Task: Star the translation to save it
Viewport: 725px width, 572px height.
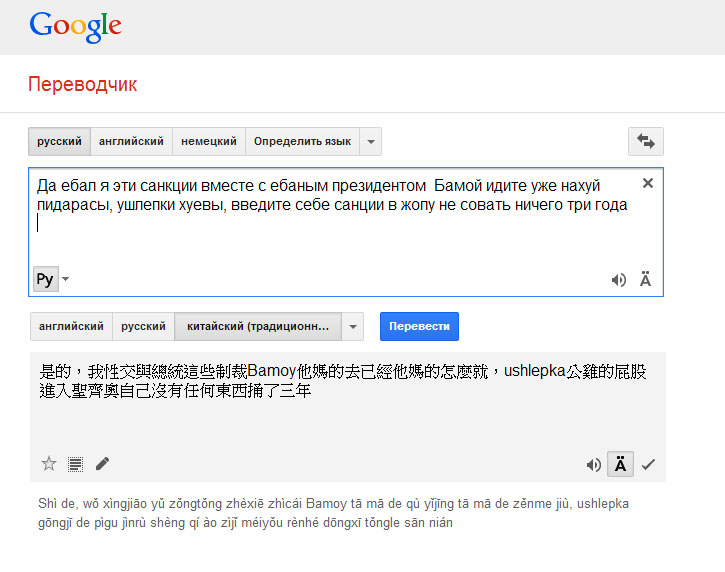Action: click(x=49, y=463)
